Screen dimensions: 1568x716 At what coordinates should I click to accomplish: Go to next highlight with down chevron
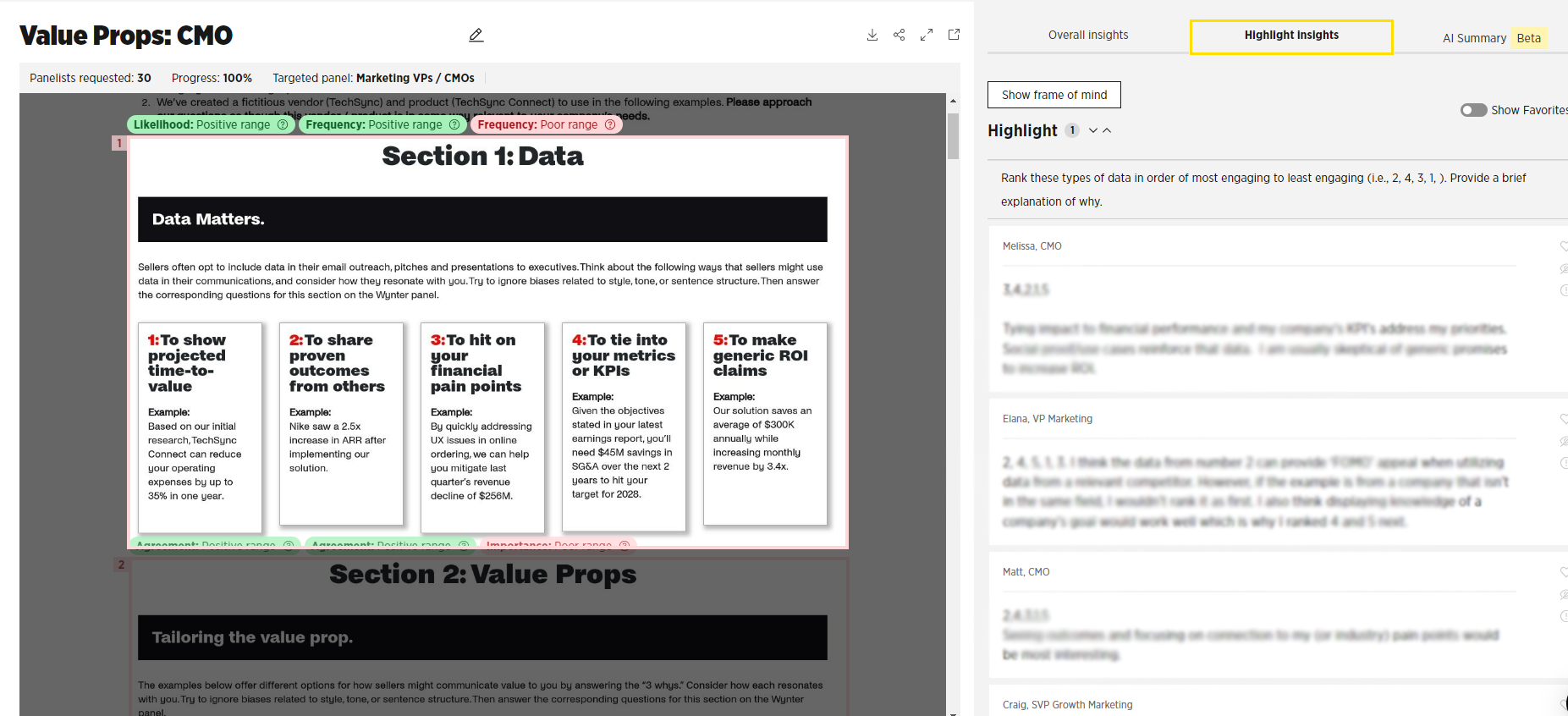[1093, 130]
